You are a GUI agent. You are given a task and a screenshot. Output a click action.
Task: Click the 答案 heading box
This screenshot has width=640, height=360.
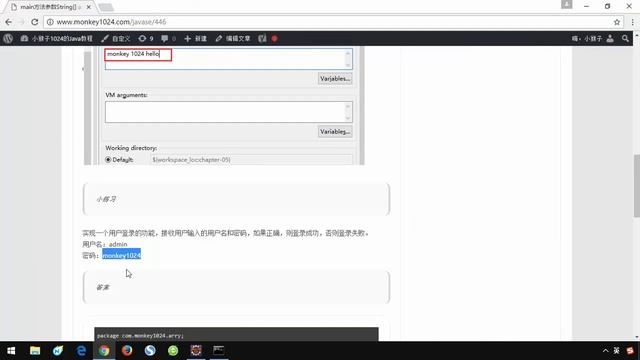236,287
